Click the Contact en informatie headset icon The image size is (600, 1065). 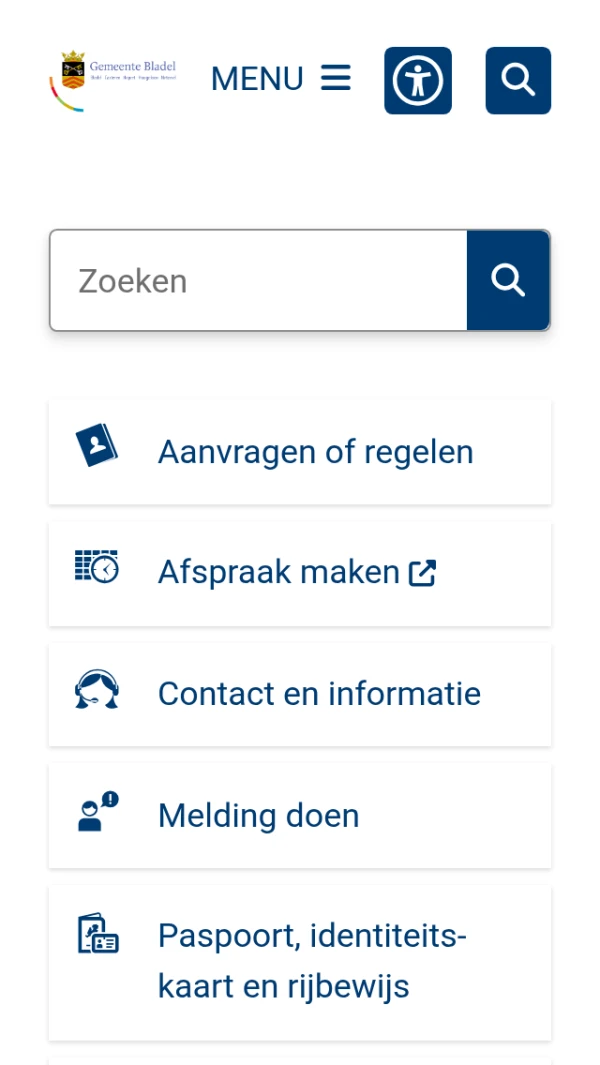tap(97, 689)
